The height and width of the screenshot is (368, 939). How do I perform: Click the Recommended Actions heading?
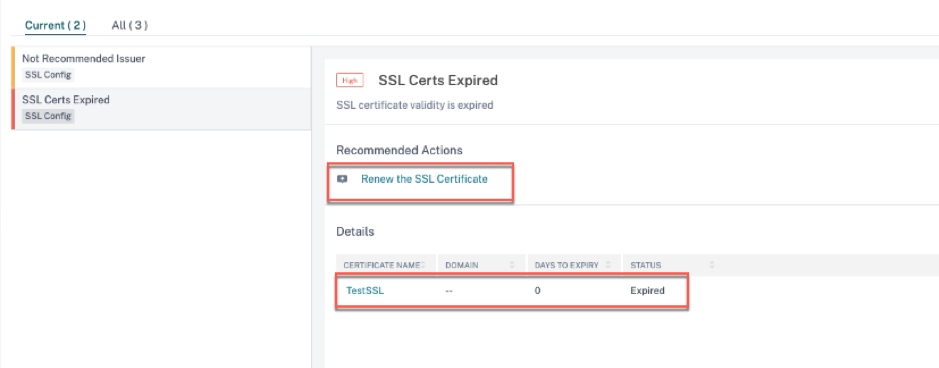click(x=399, y=150)
